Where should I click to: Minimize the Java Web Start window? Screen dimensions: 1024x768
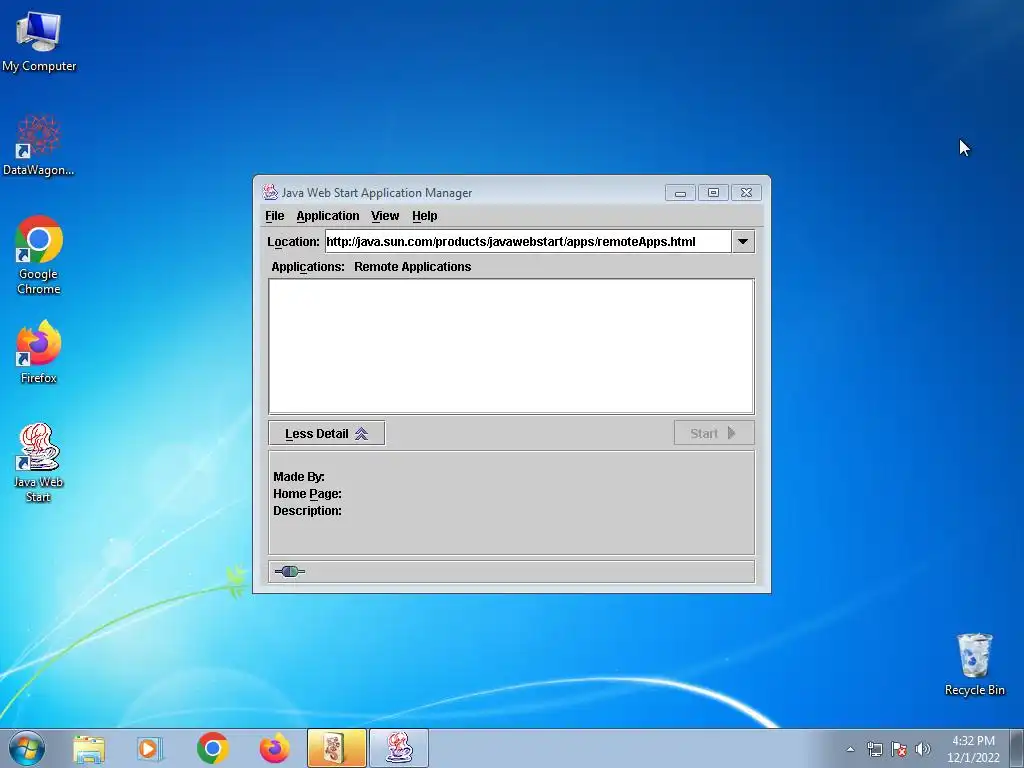point(680,193)
